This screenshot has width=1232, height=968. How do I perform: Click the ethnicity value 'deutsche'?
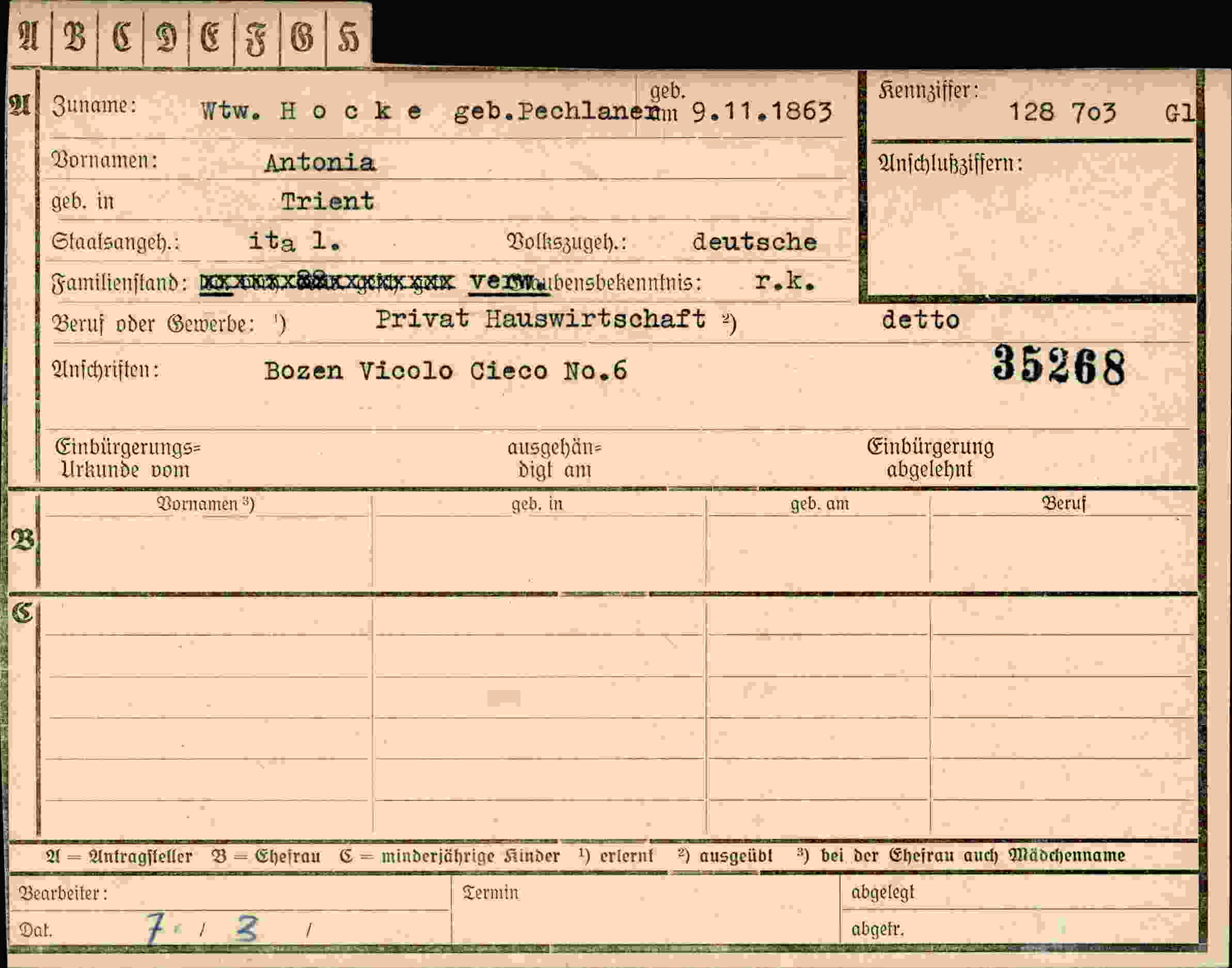point(754,243)
